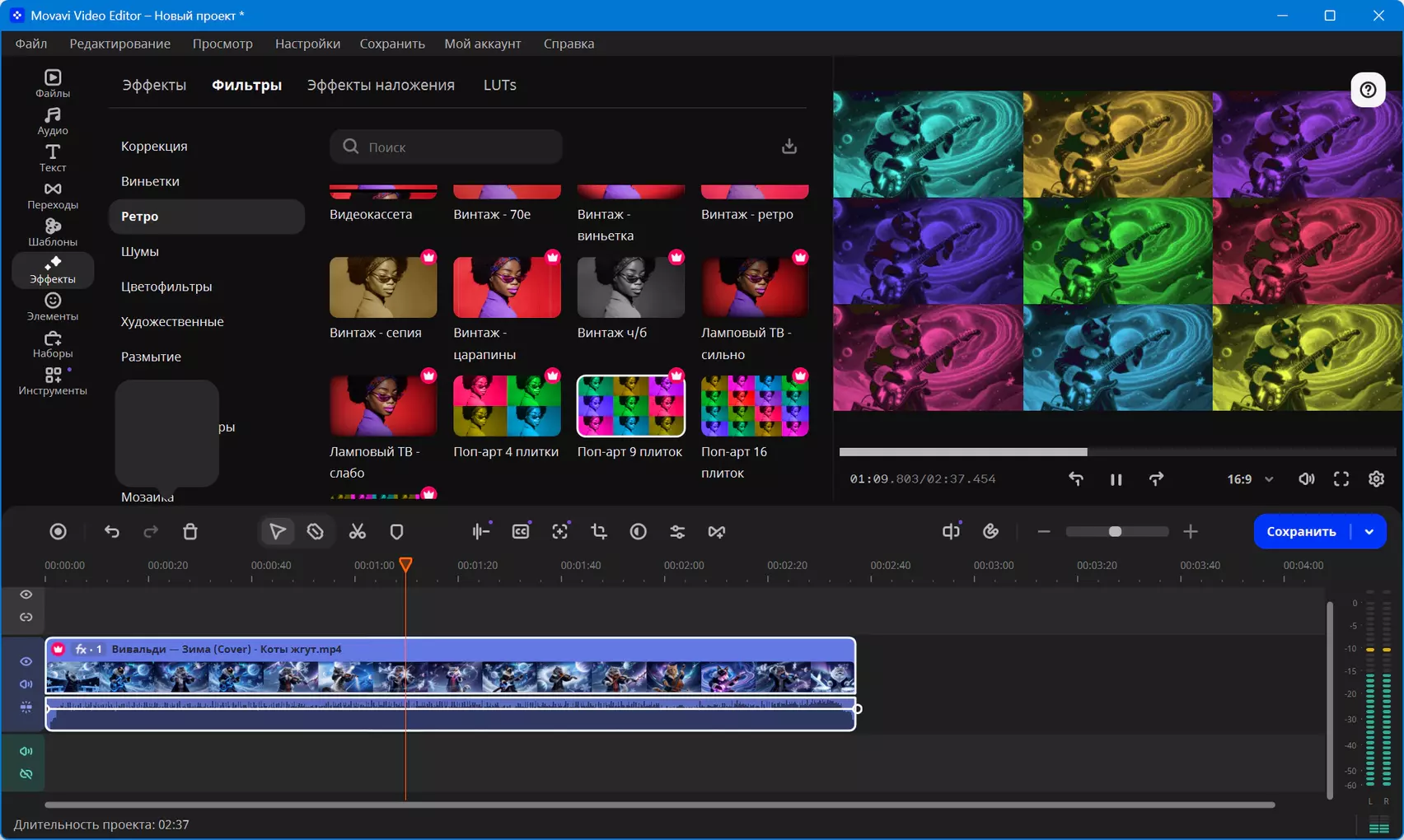Click the record video button in toolbar
The image size is (1404, 840).
(x=58, y=532)
